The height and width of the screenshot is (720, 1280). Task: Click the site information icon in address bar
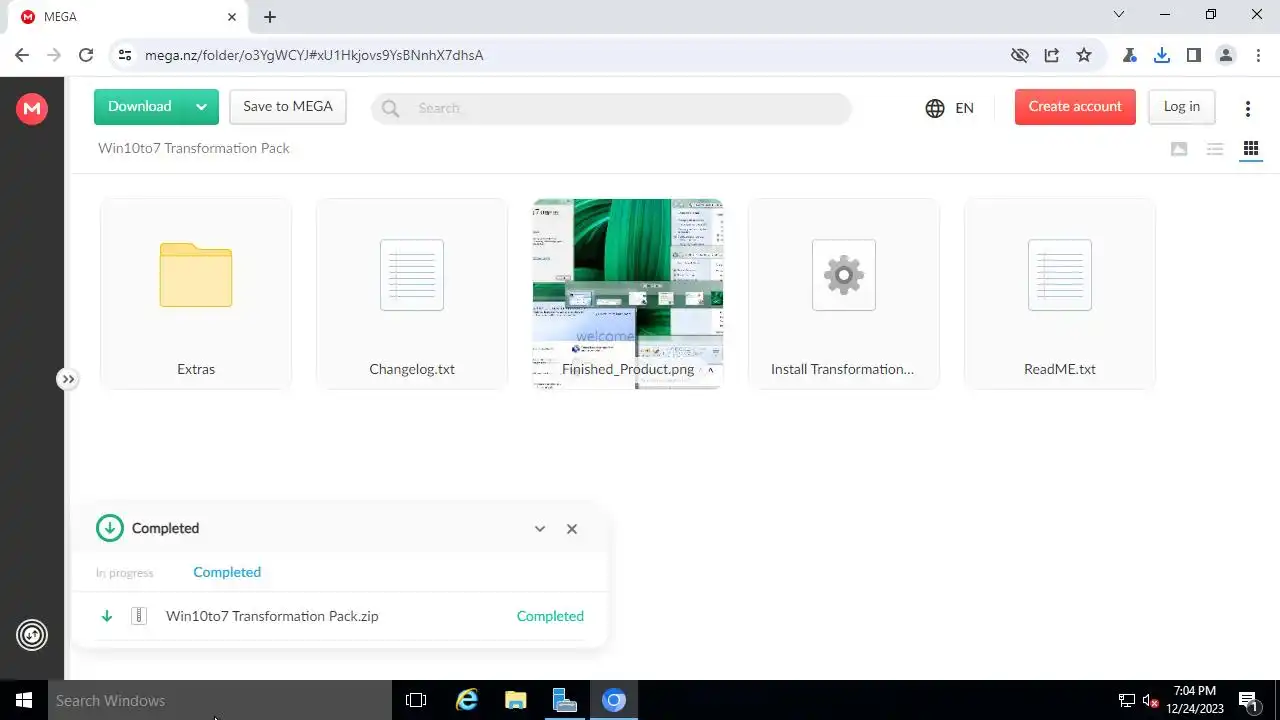[125, 55]
